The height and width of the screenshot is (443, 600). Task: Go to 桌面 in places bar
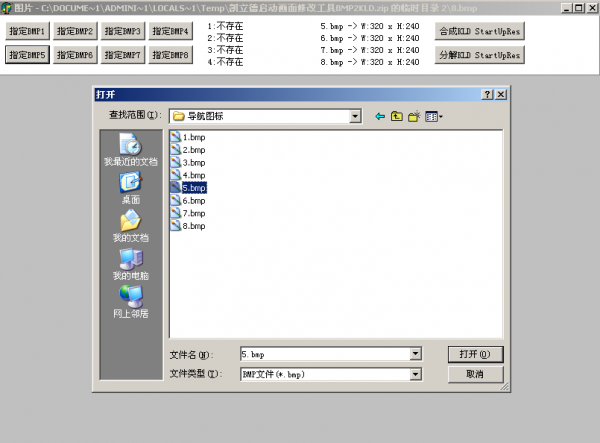click(130, 188)
